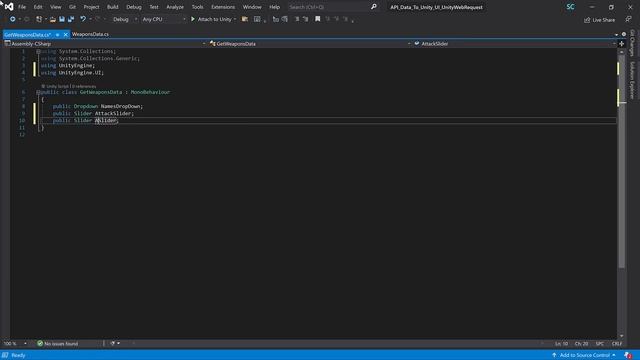This screenshot has width=640, height=360.
Task: Open the Debug menu
Action: [x=133, y=7]
